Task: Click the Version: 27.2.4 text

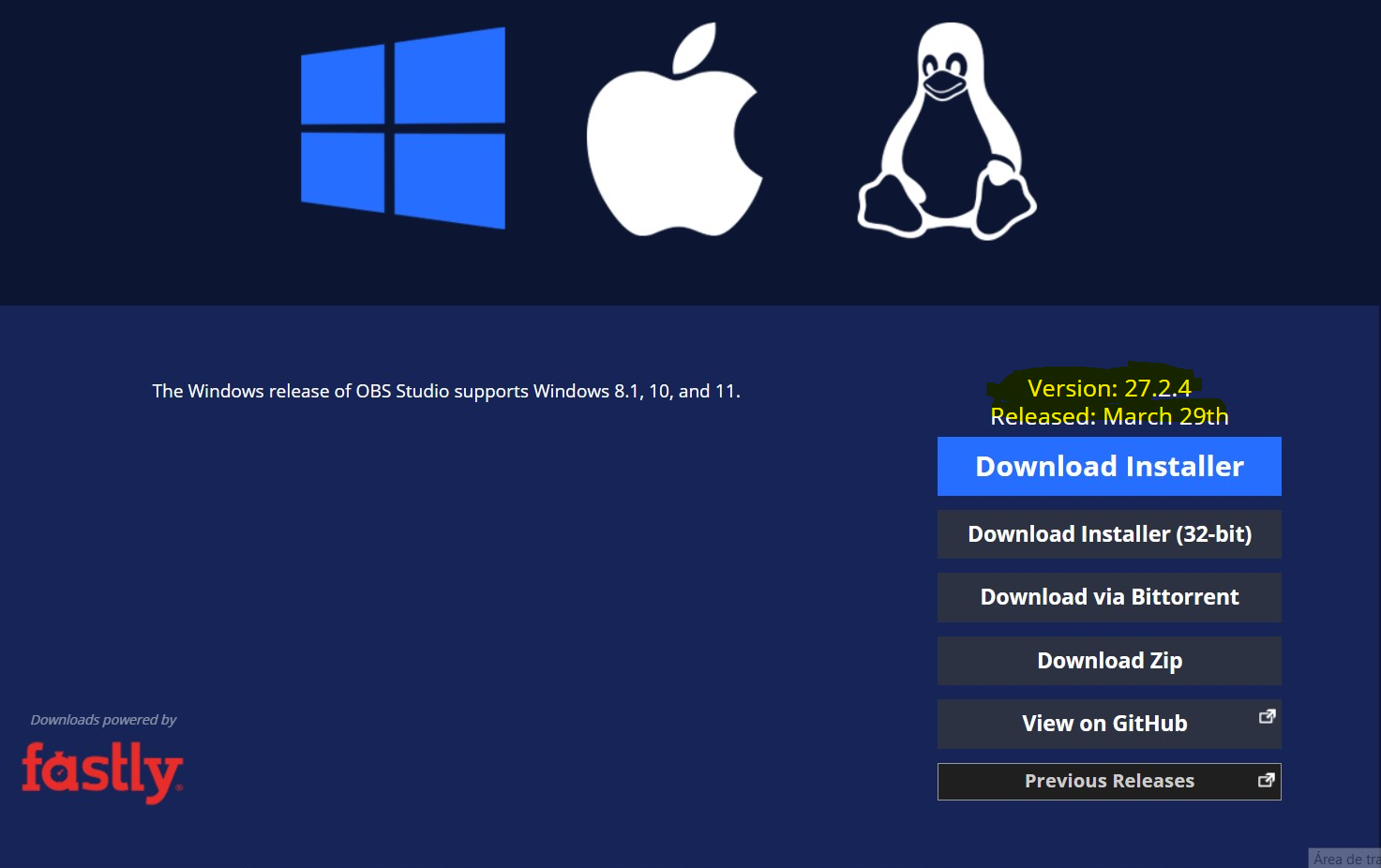Action: coord(1109,388)
